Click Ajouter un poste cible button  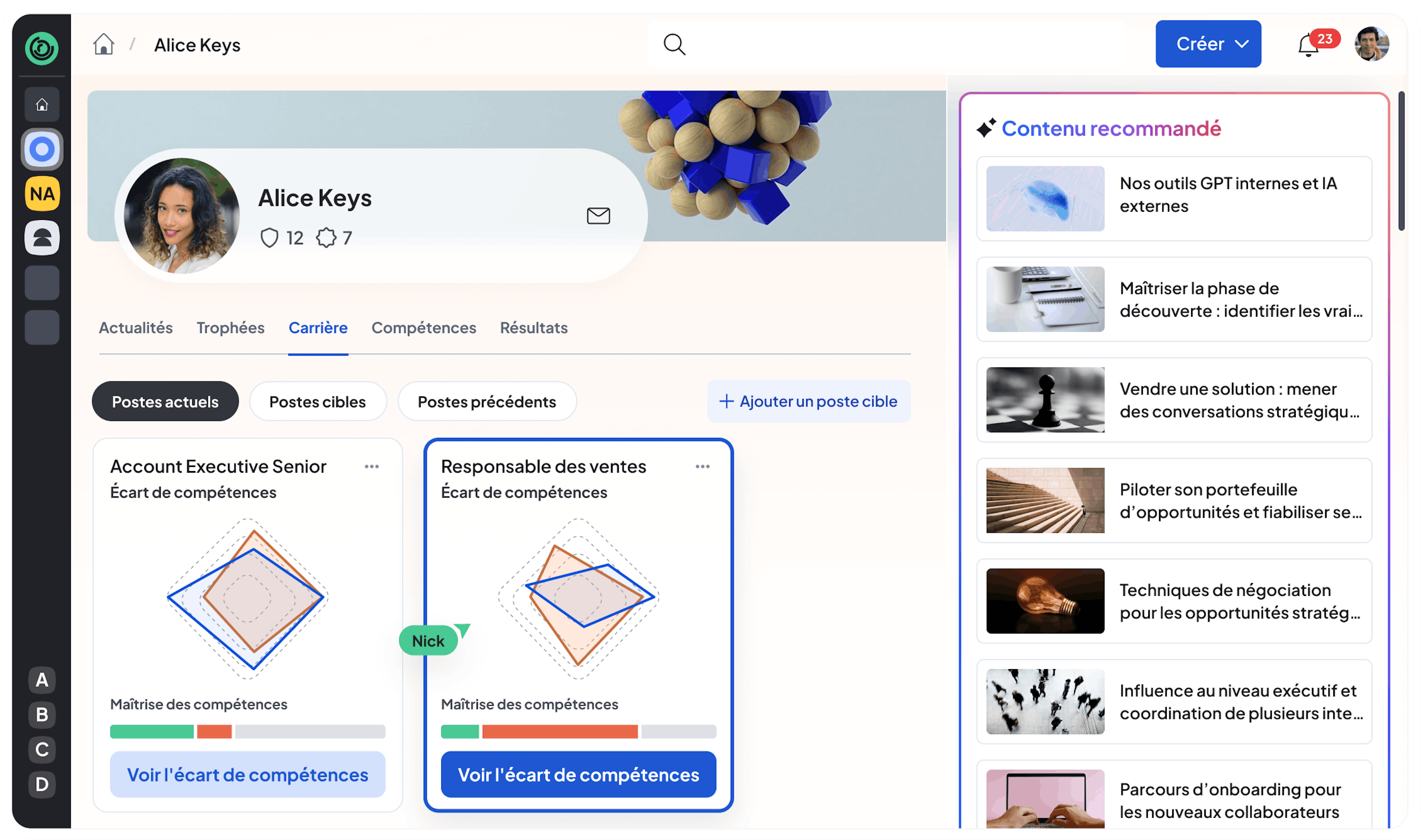[808, 401]
